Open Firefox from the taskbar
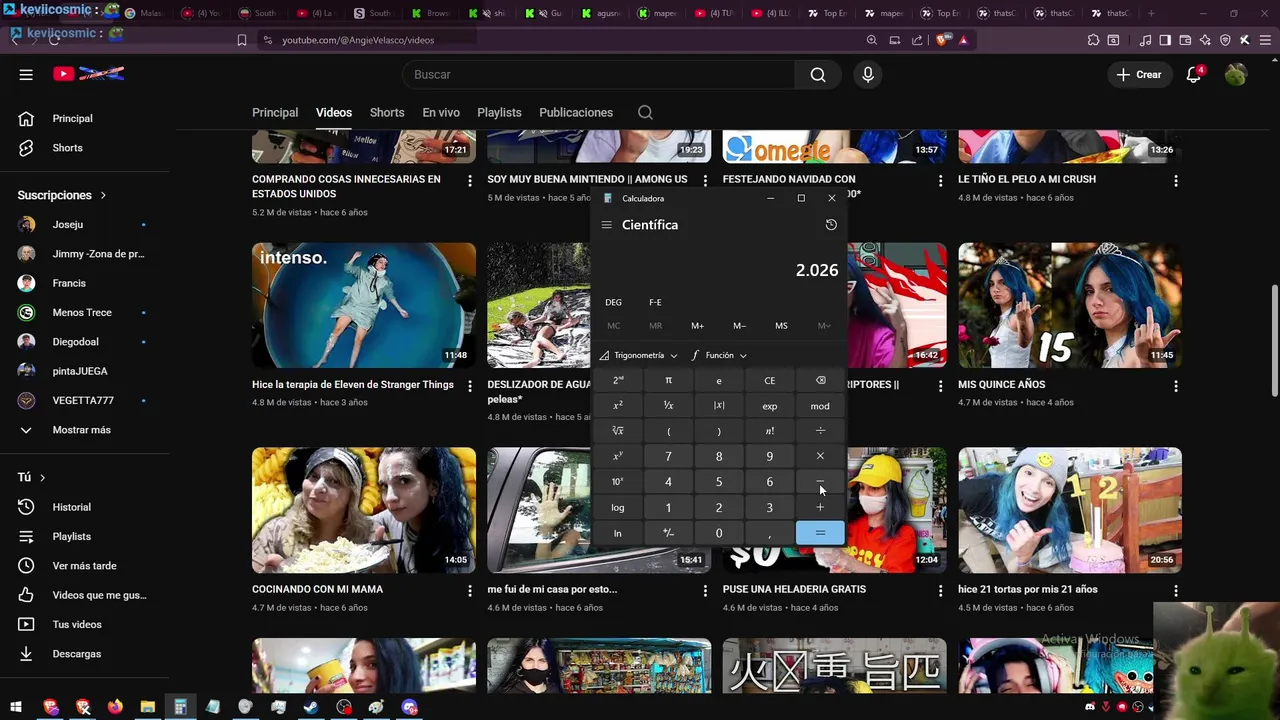Viewport: 1280px width, 720px height. (115, 707)
